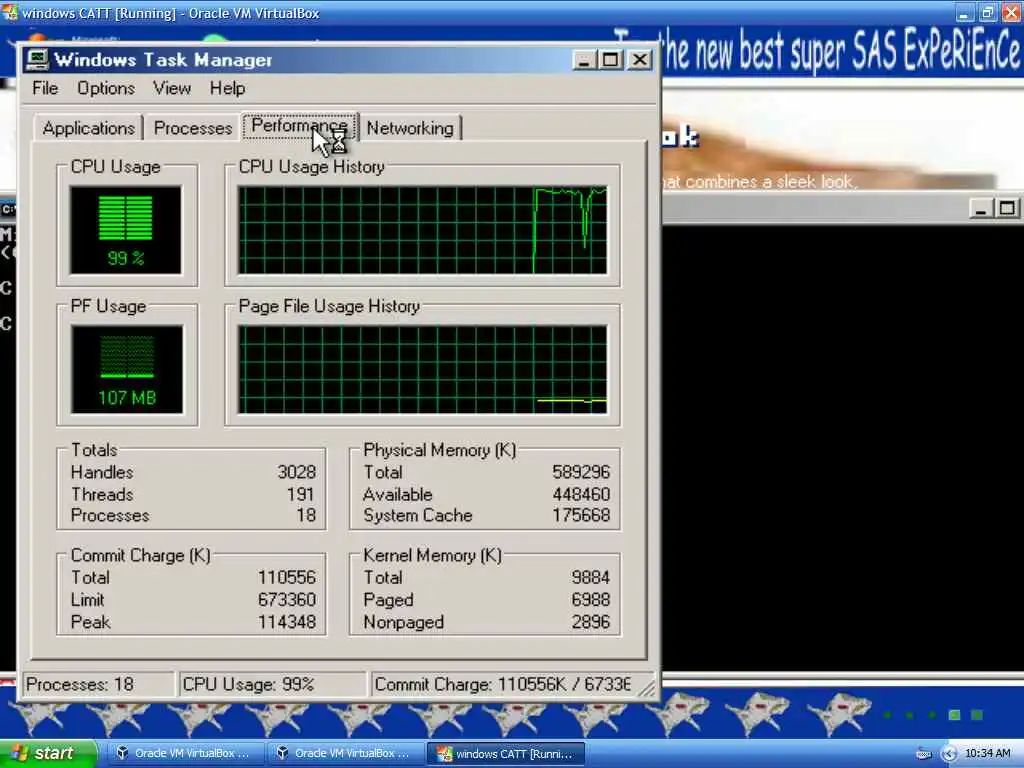The width and height of the screenshot is (1024, 768).
Task: Click Commit Charge Limit value 673360
Action: (287, 600)
